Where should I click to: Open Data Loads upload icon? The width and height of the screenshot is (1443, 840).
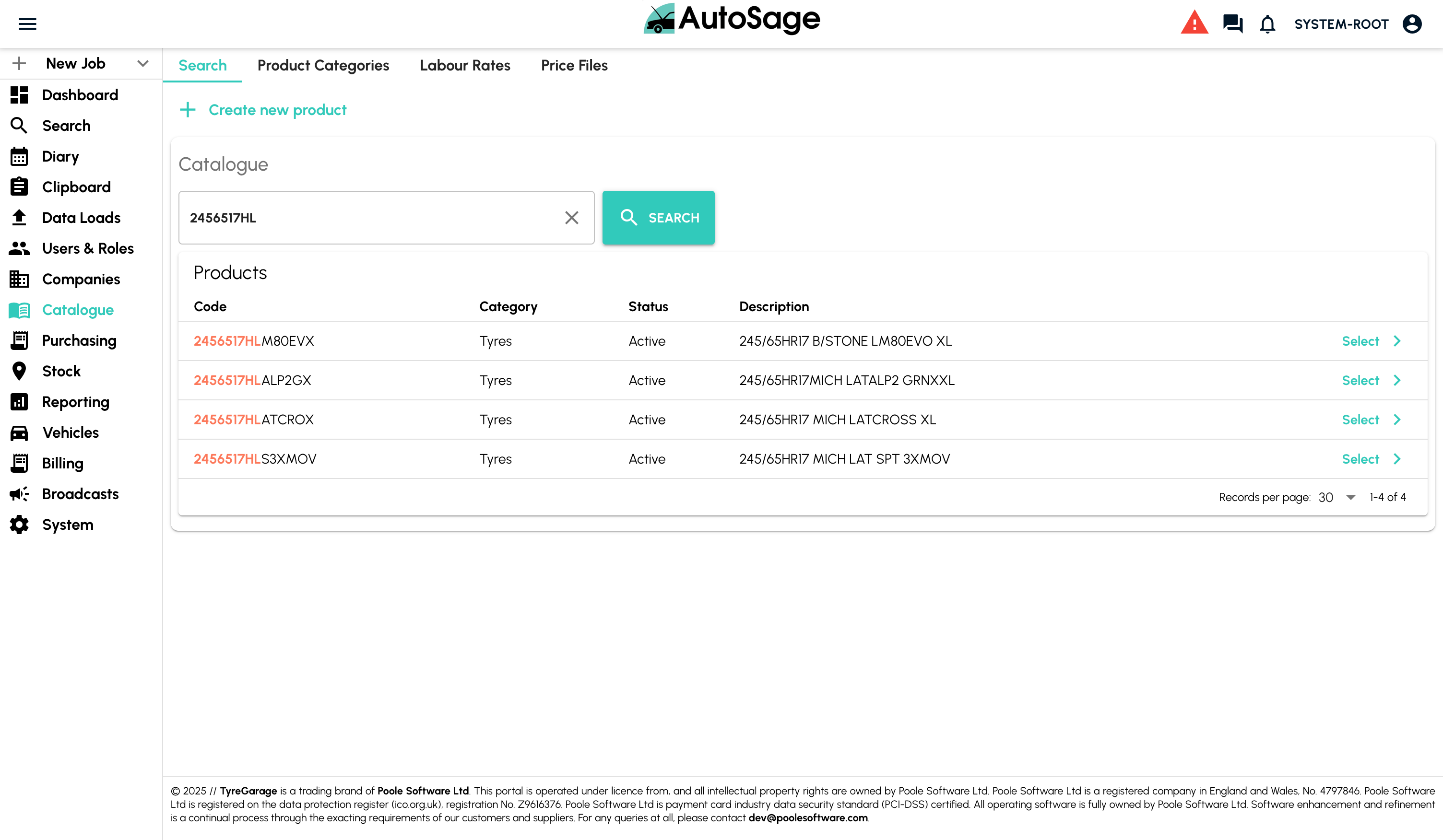[x=19, y=218]
